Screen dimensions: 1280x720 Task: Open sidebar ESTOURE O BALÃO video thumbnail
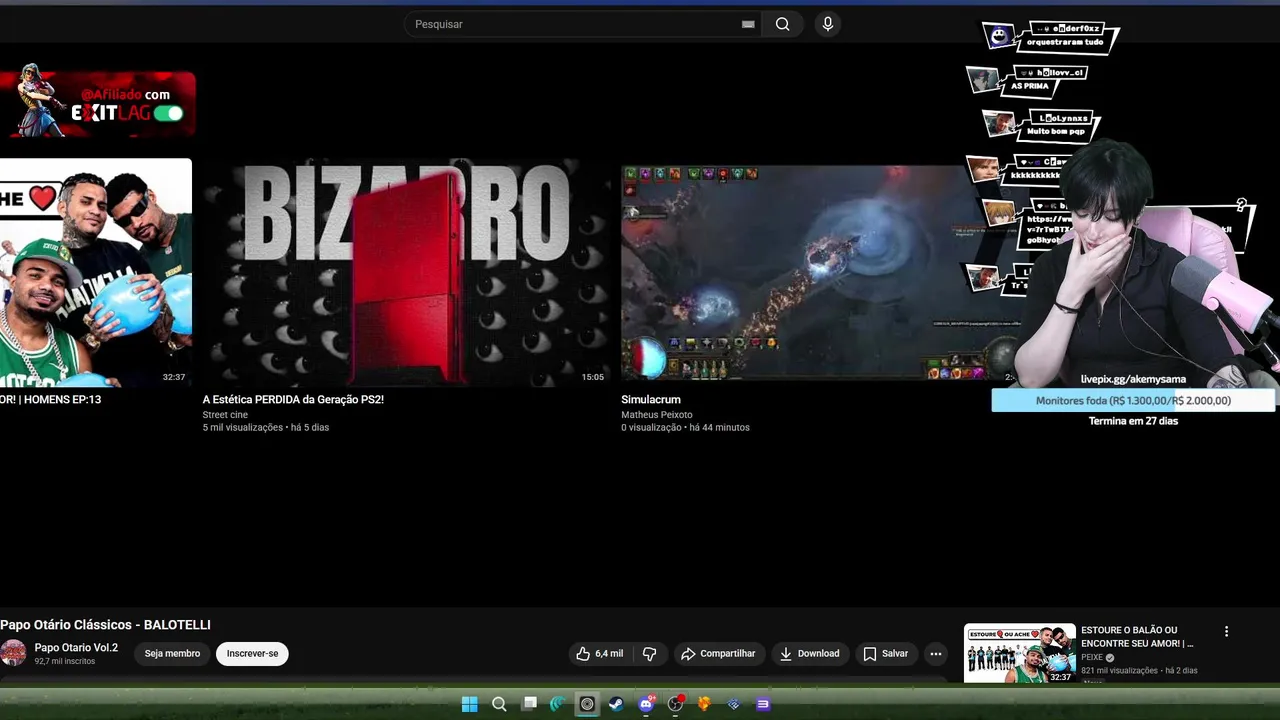(x=1020, y=653)
